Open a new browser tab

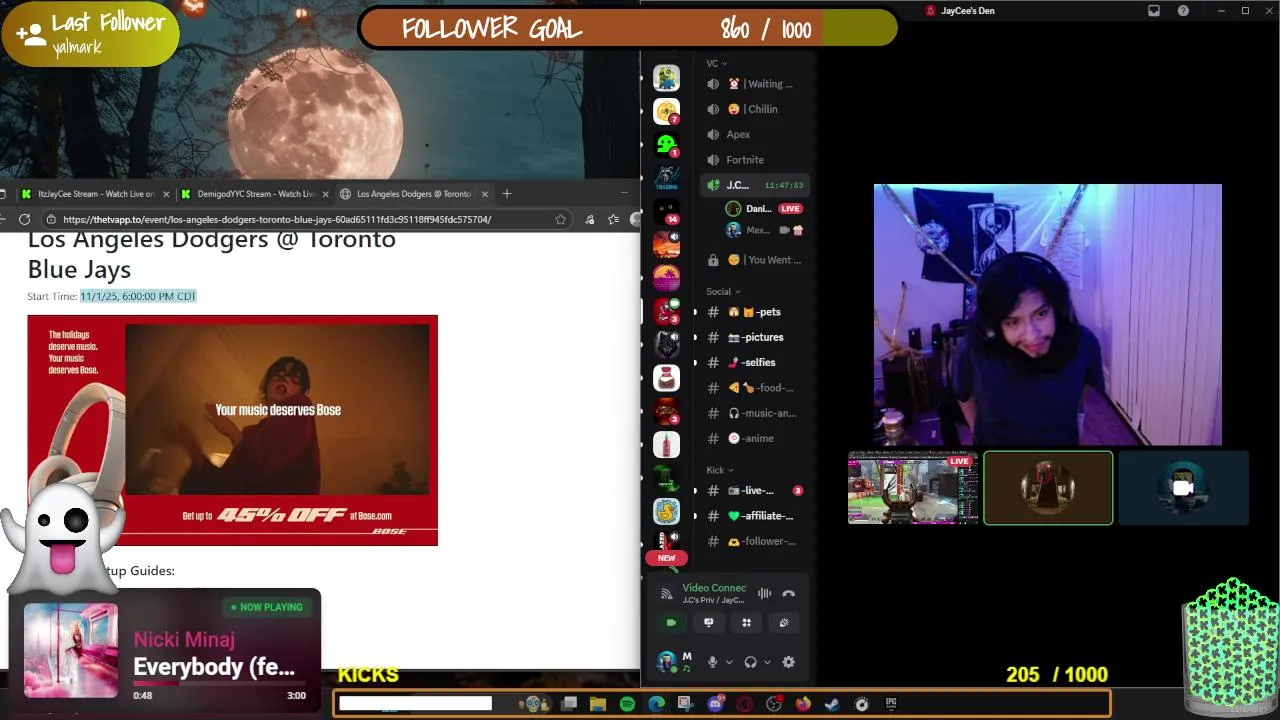click(x=507, y=194)
